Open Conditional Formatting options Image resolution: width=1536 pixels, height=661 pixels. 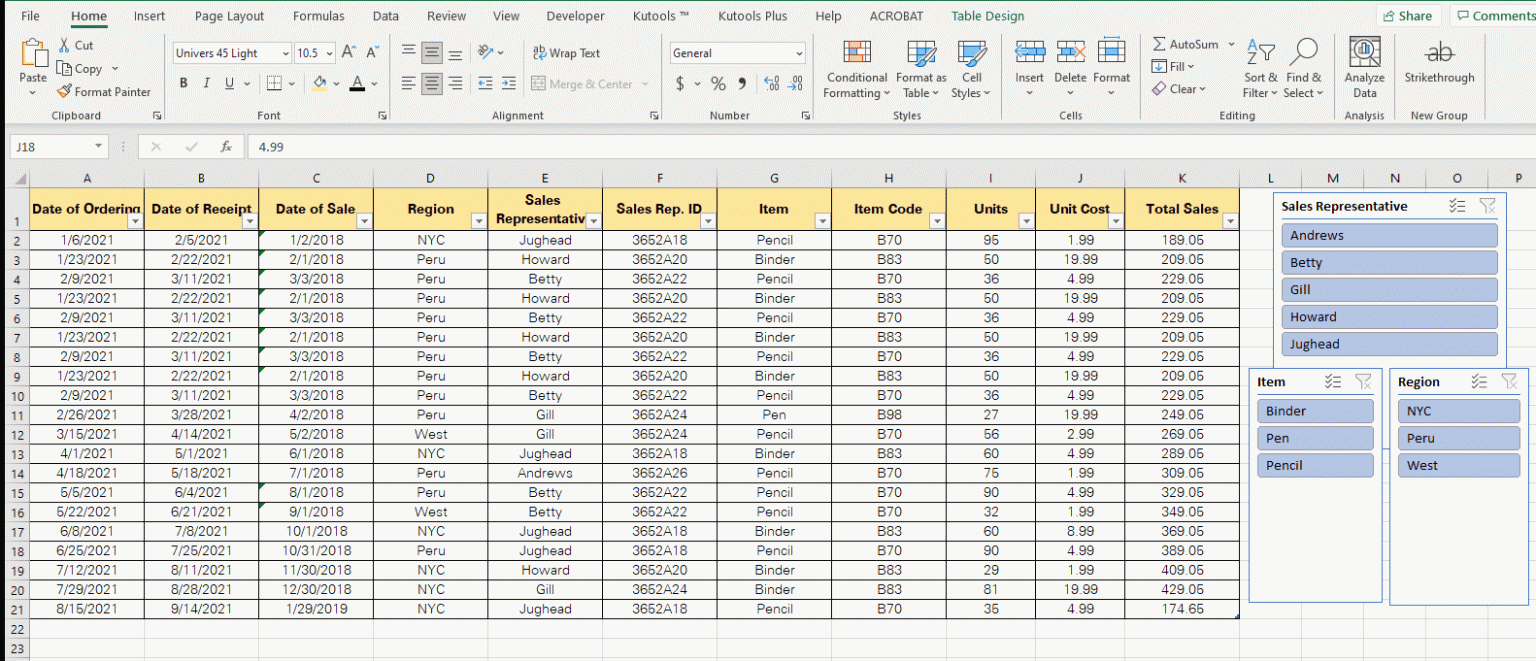tap(856, 68)
